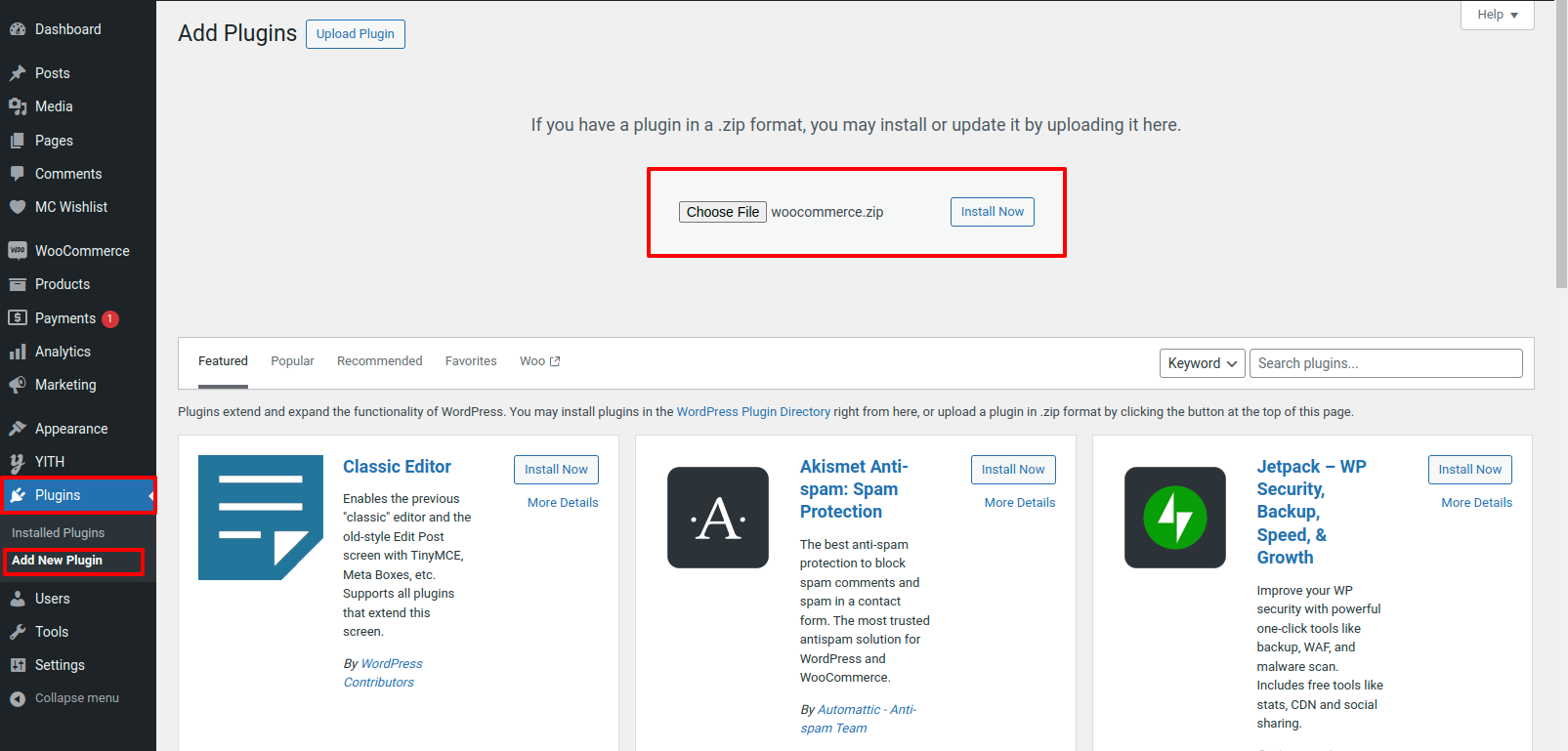The width and height of the screenshot is (1568, 751).
Task: Click the Analytics bar chart icon
Action: tap(18, 352)
